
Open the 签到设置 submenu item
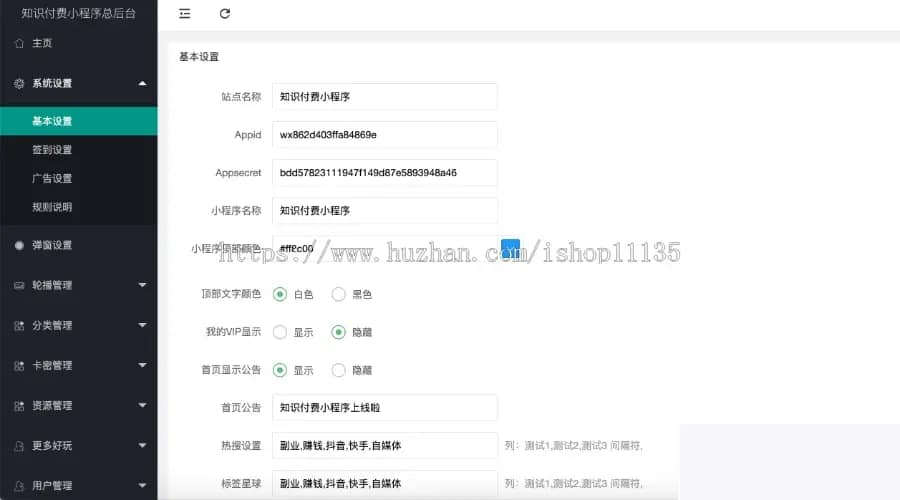[52, 150]
